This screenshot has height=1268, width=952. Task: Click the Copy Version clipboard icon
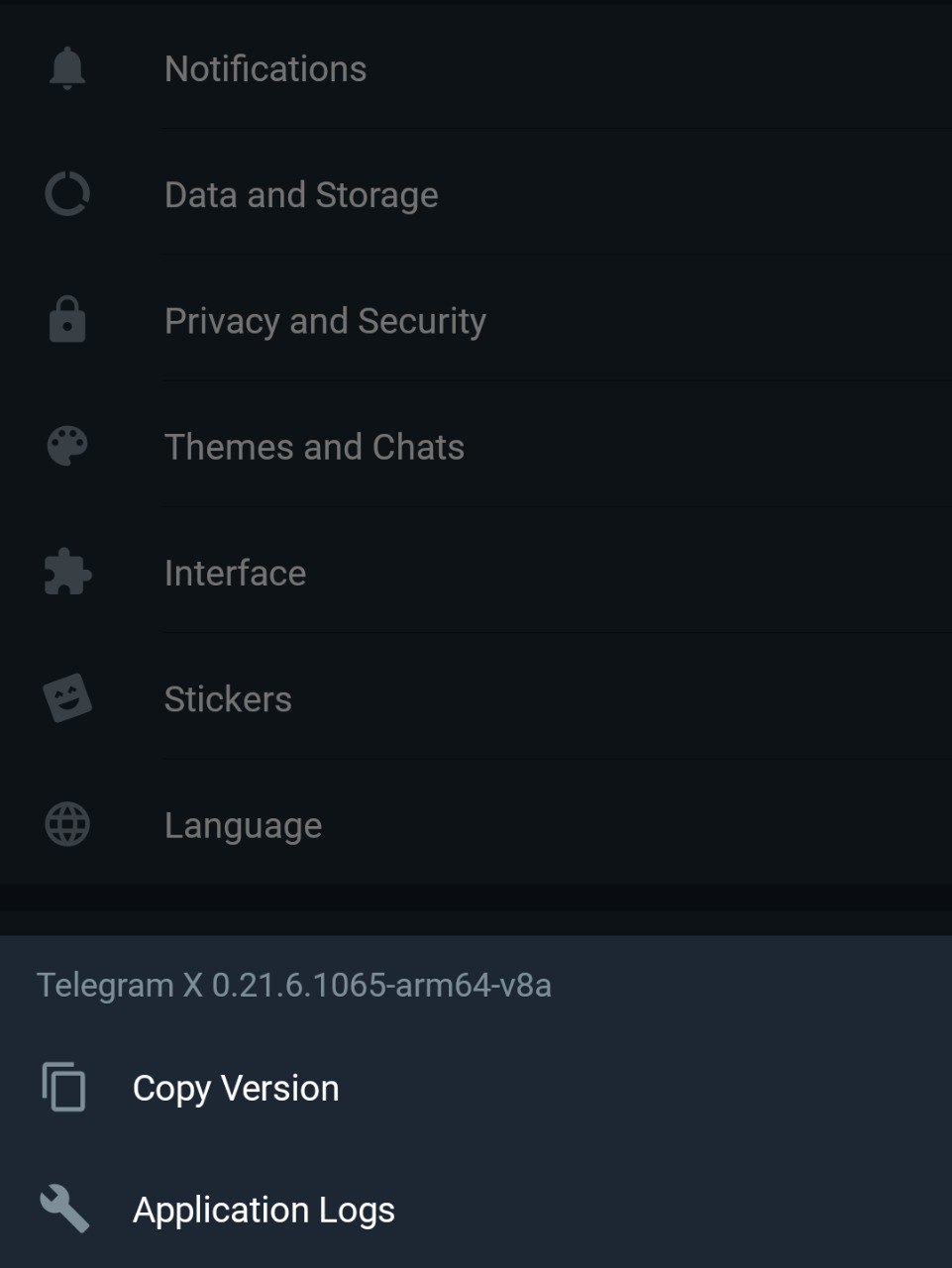(x=64, y=1088)
